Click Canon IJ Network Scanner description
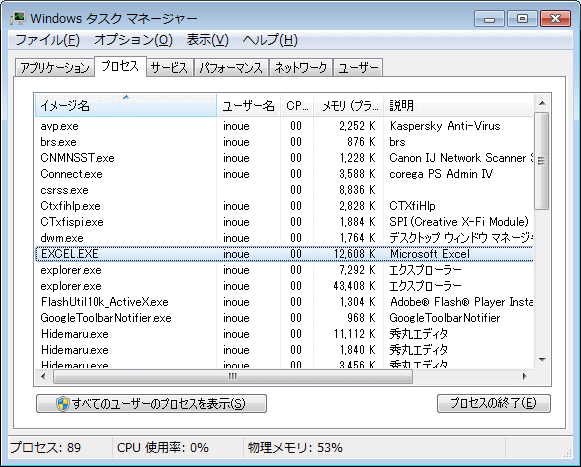581x467 pixels. [461, 158]
